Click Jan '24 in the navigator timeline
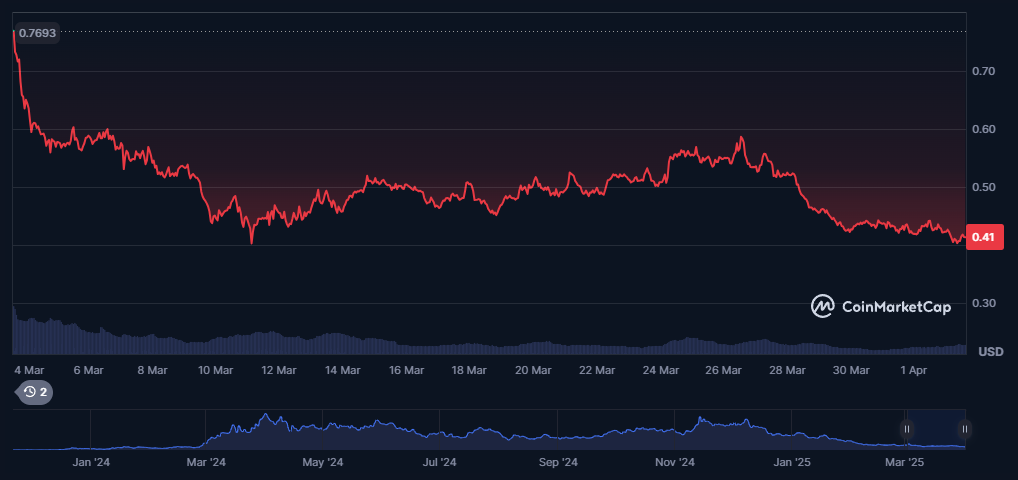Screen dimensions: 1018x480 click(91, 462)
